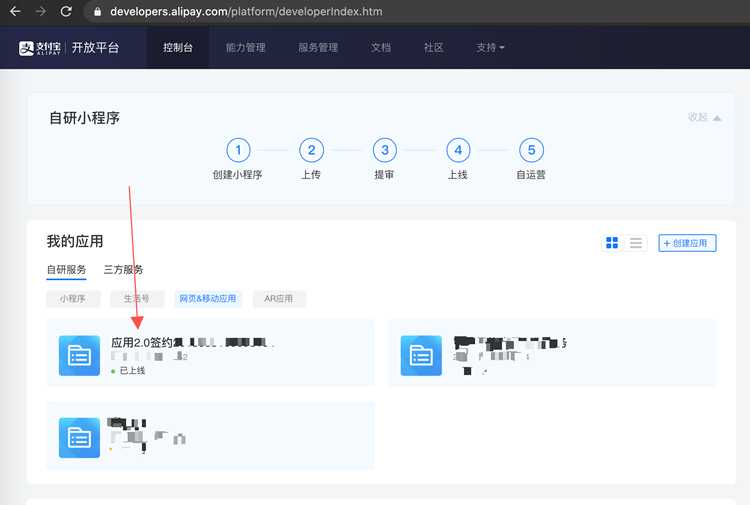Open the 文档 navigation link

point(381,48)
